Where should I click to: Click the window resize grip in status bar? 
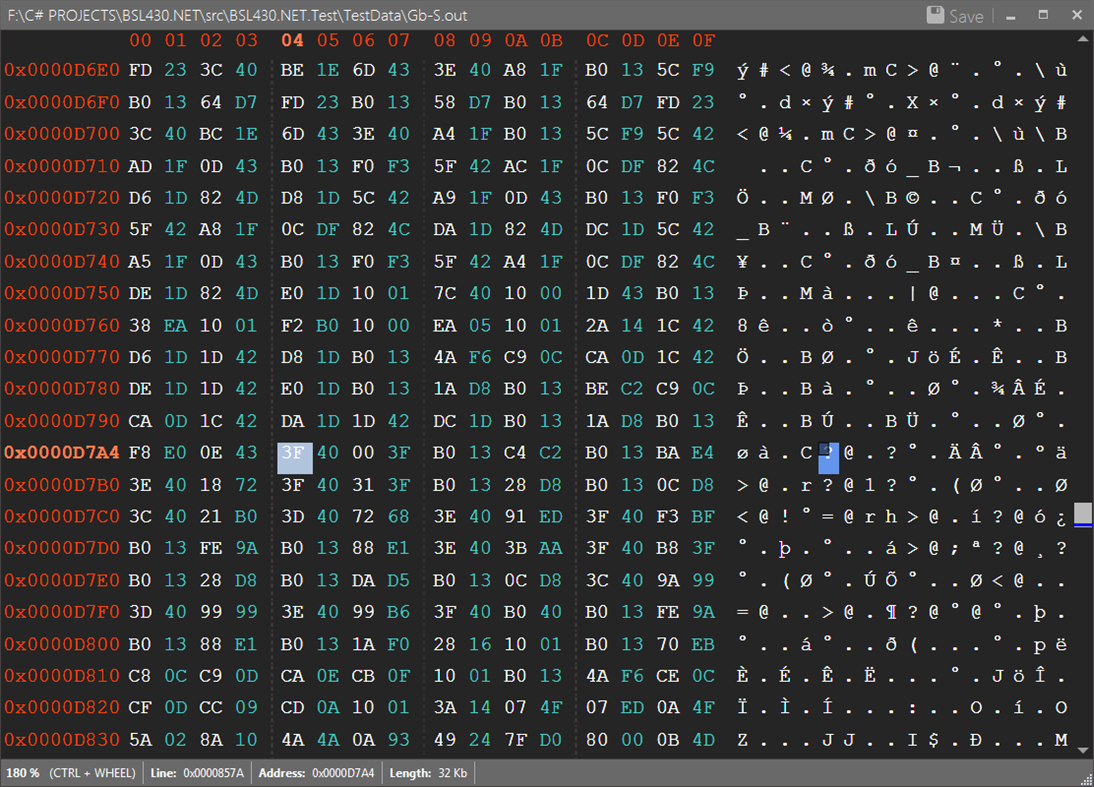(1087, 780)
